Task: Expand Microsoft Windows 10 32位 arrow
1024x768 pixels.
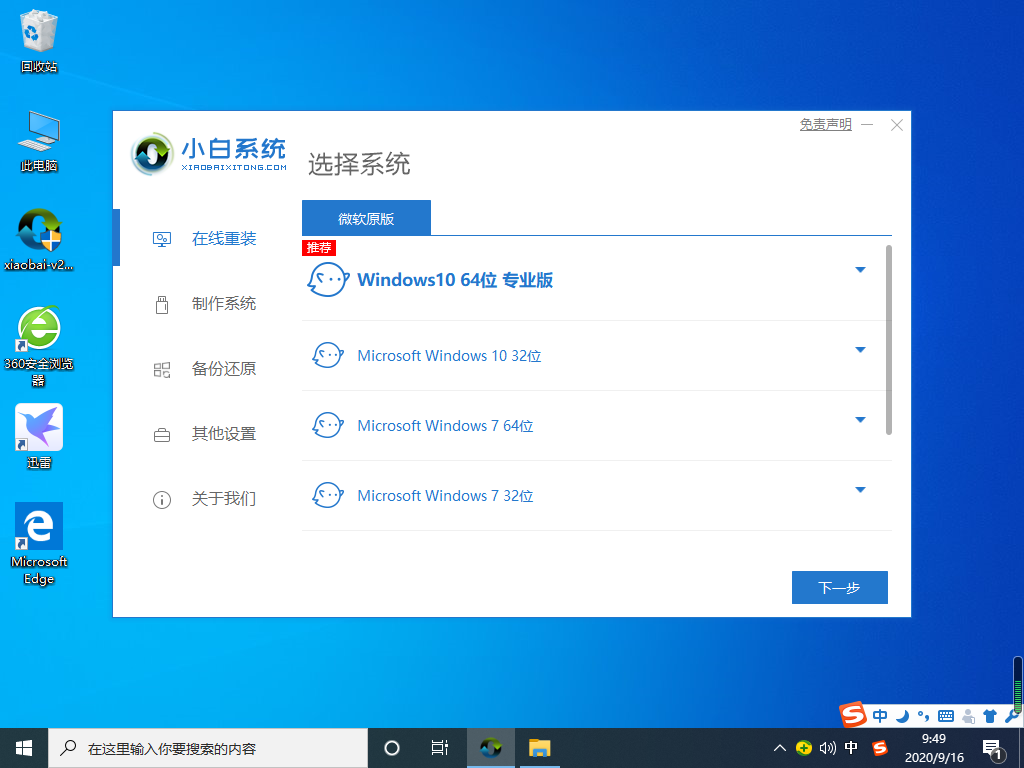Action: (860, 350)
